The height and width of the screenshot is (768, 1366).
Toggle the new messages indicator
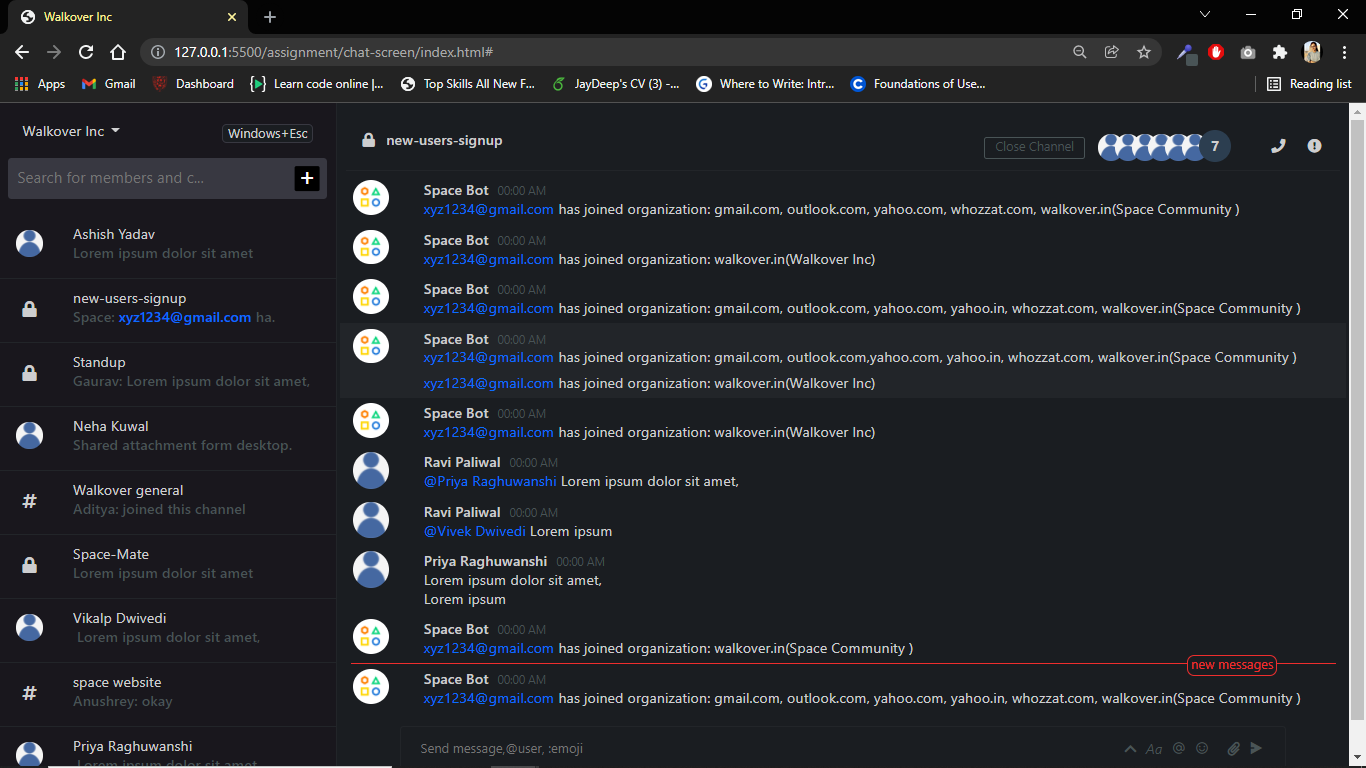click(x=1231, y=664)
